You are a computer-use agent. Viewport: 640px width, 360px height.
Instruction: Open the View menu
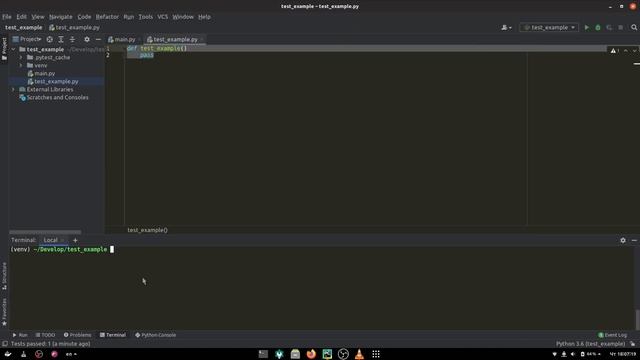[x=38, y=17]
